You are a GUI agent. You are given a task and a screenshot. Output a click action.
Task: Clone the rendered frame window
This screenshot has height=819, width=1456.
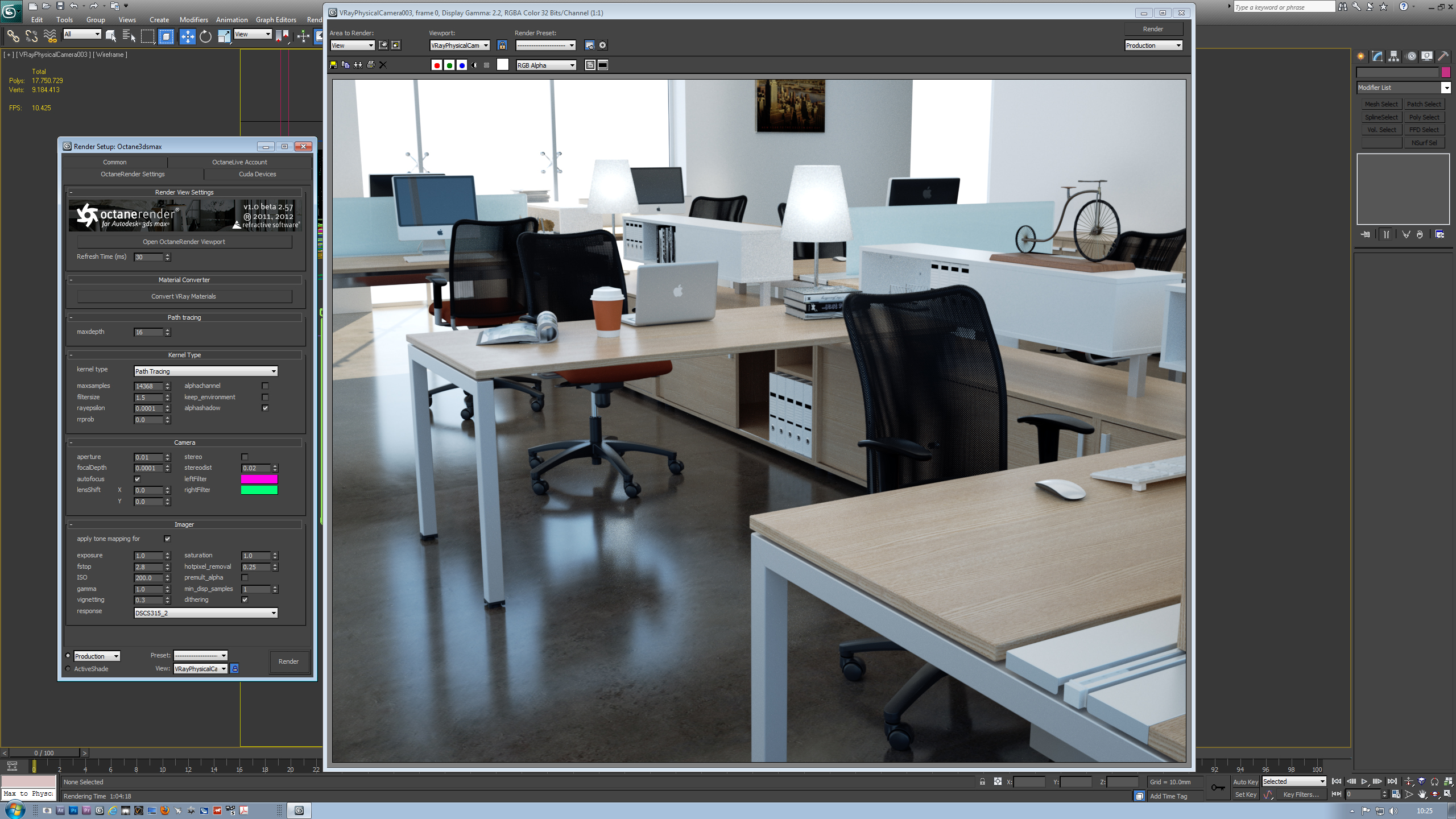coord(358,65)
